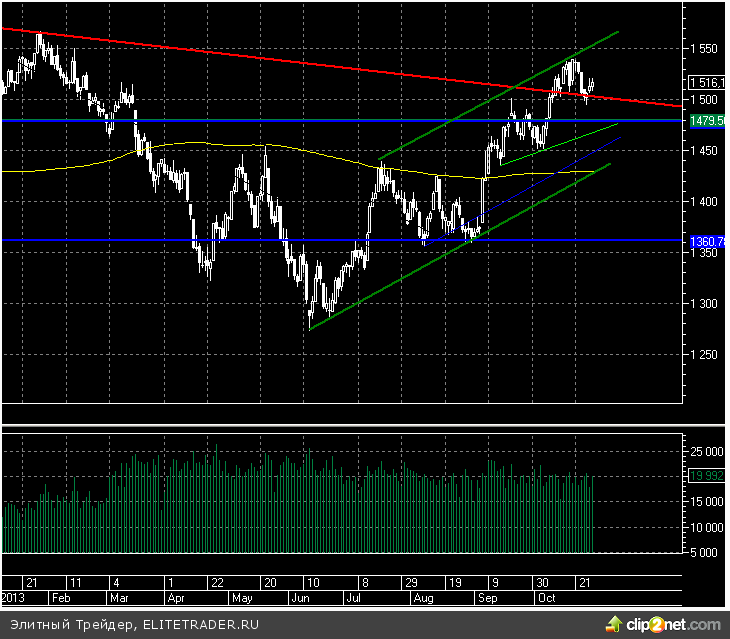Click the clip2net.com text link
The width and height of the screenshot is (730, 639).
coord(671,626)
